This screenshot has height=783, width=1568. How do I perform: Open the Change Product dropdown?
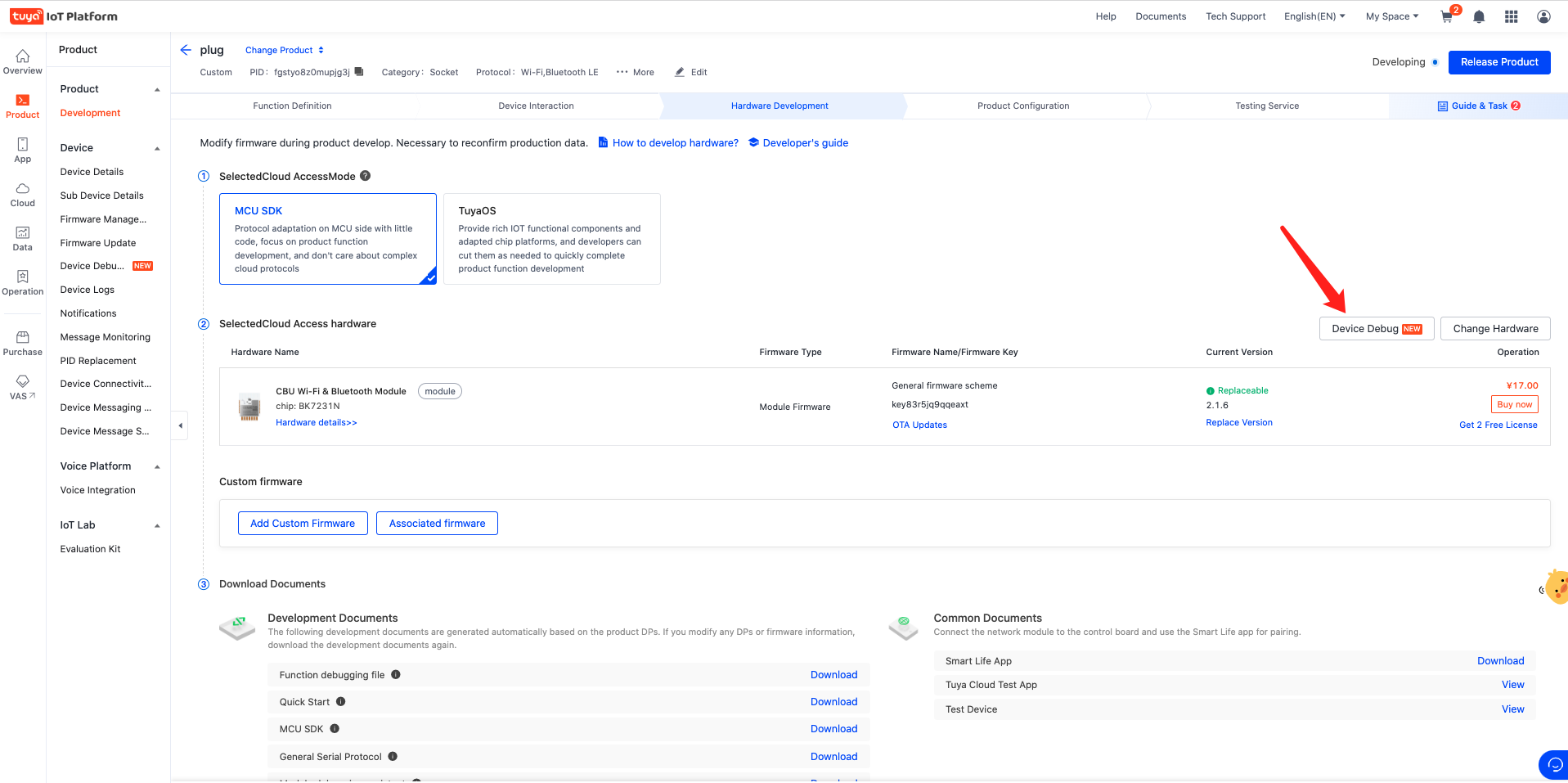click(x=285, y=50)
